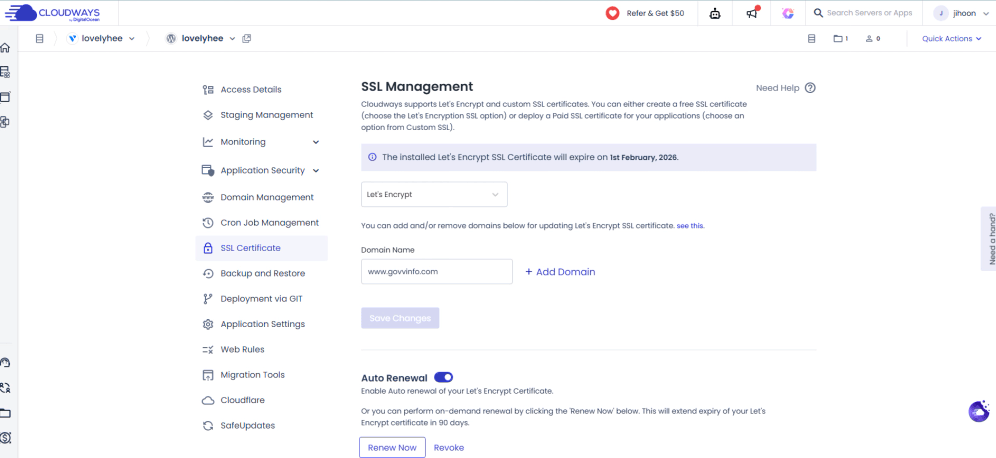Click the Need Help question mark icon
The height and width of the screenshot is (458, 996).
pyautogui.click(x=810, y=88)
